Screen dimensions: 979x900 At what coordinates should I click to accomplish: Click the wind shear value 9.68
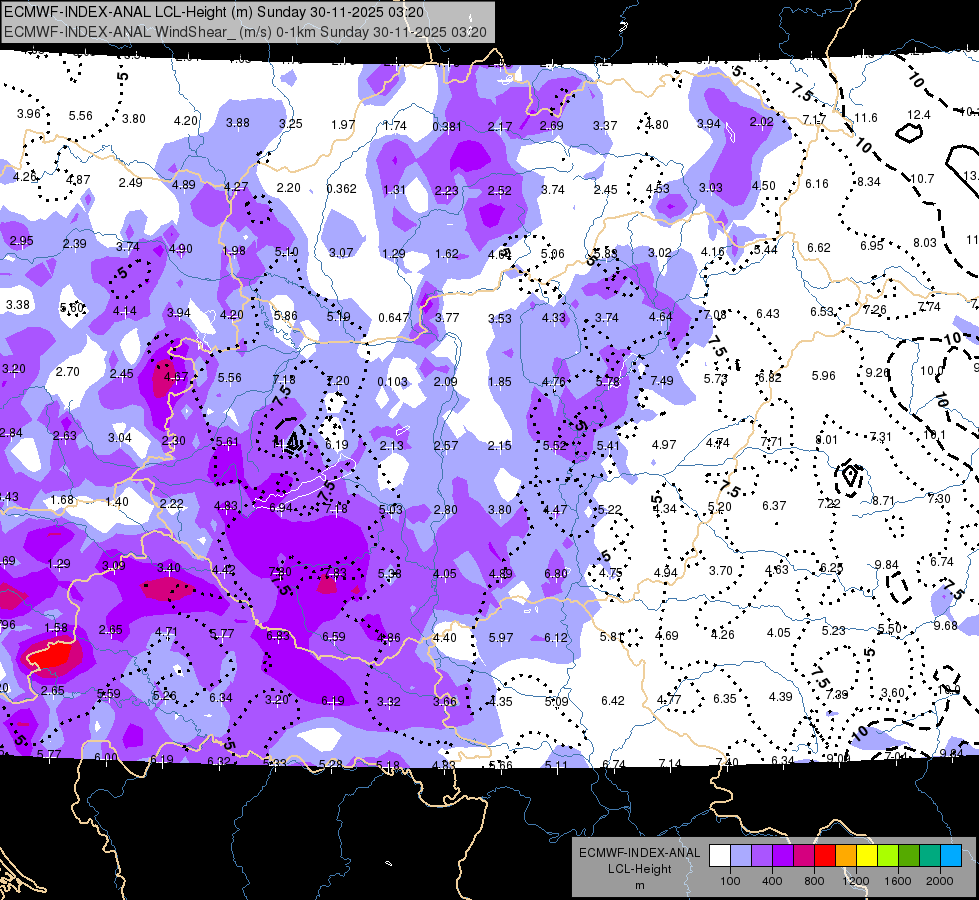[945, 626]
